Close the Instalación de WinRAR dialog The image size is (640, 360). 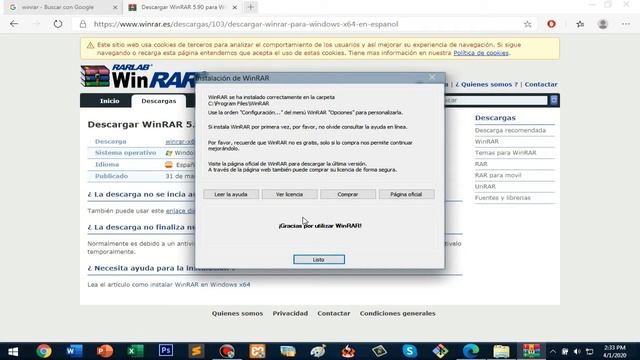(x=432, y=77)
